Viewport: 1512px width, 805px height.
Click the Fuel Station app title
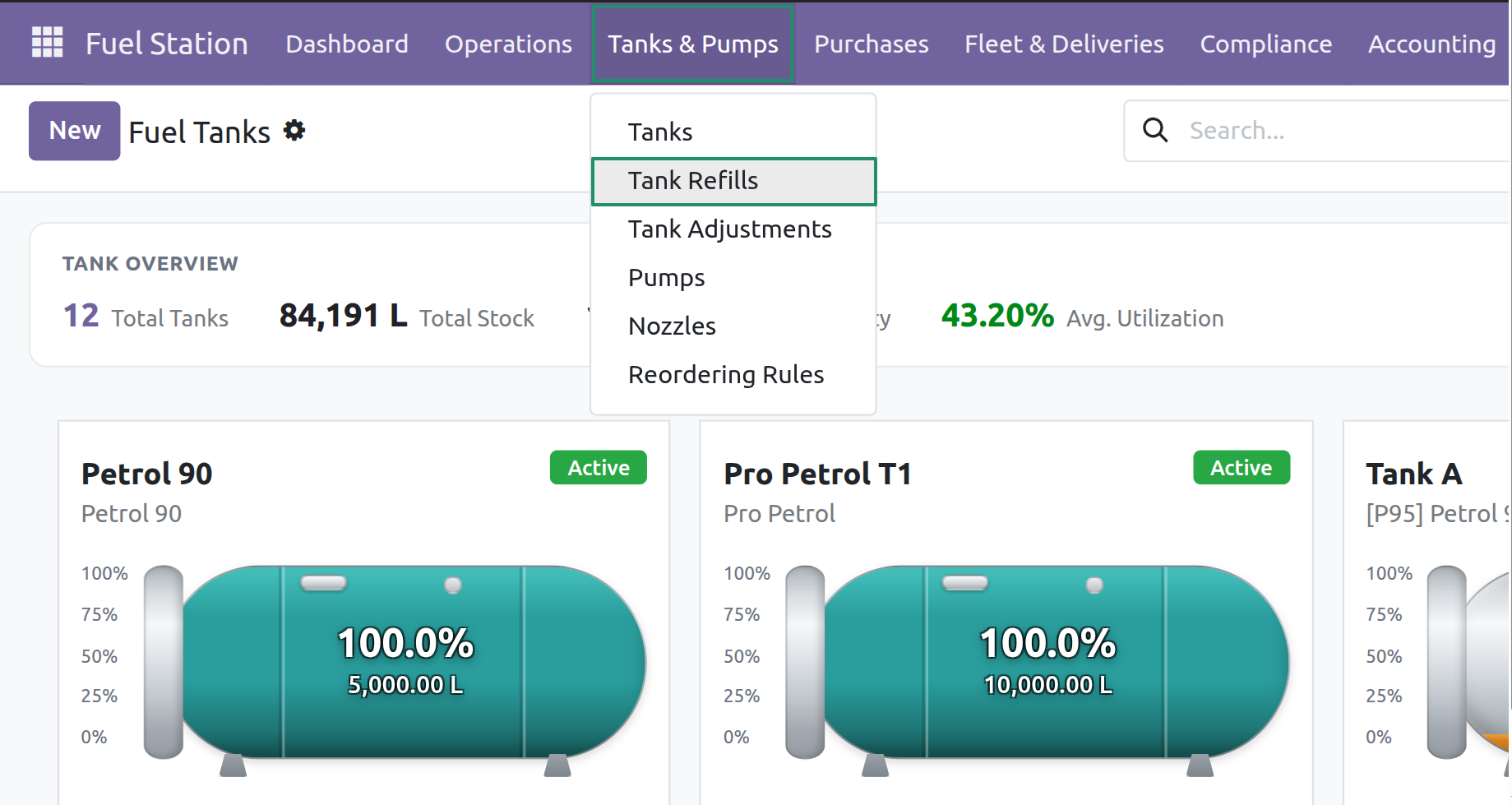[166, 44]
